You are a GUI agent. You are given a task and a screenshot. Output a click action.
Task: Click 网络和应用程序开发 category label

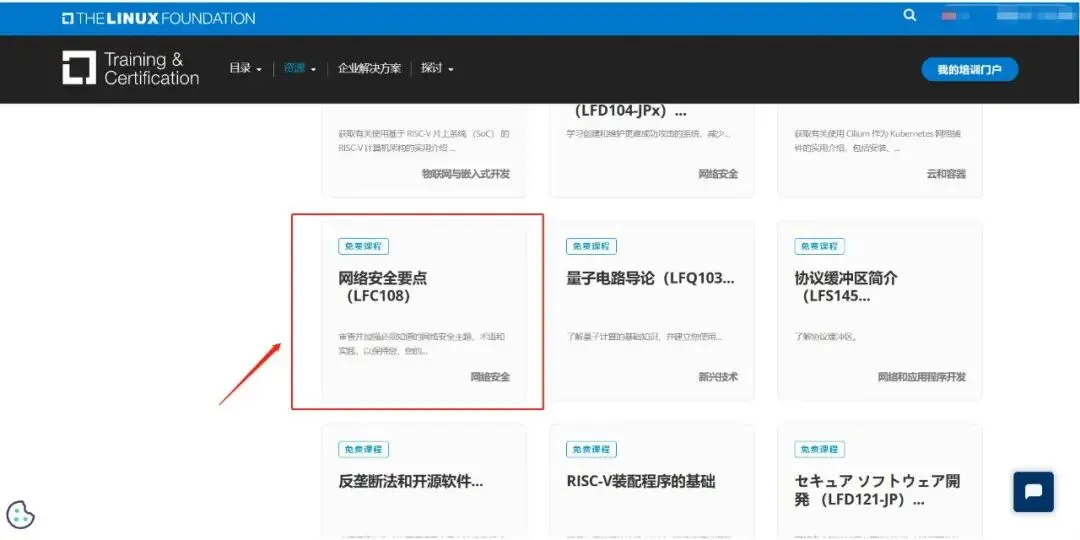[922, 377]
